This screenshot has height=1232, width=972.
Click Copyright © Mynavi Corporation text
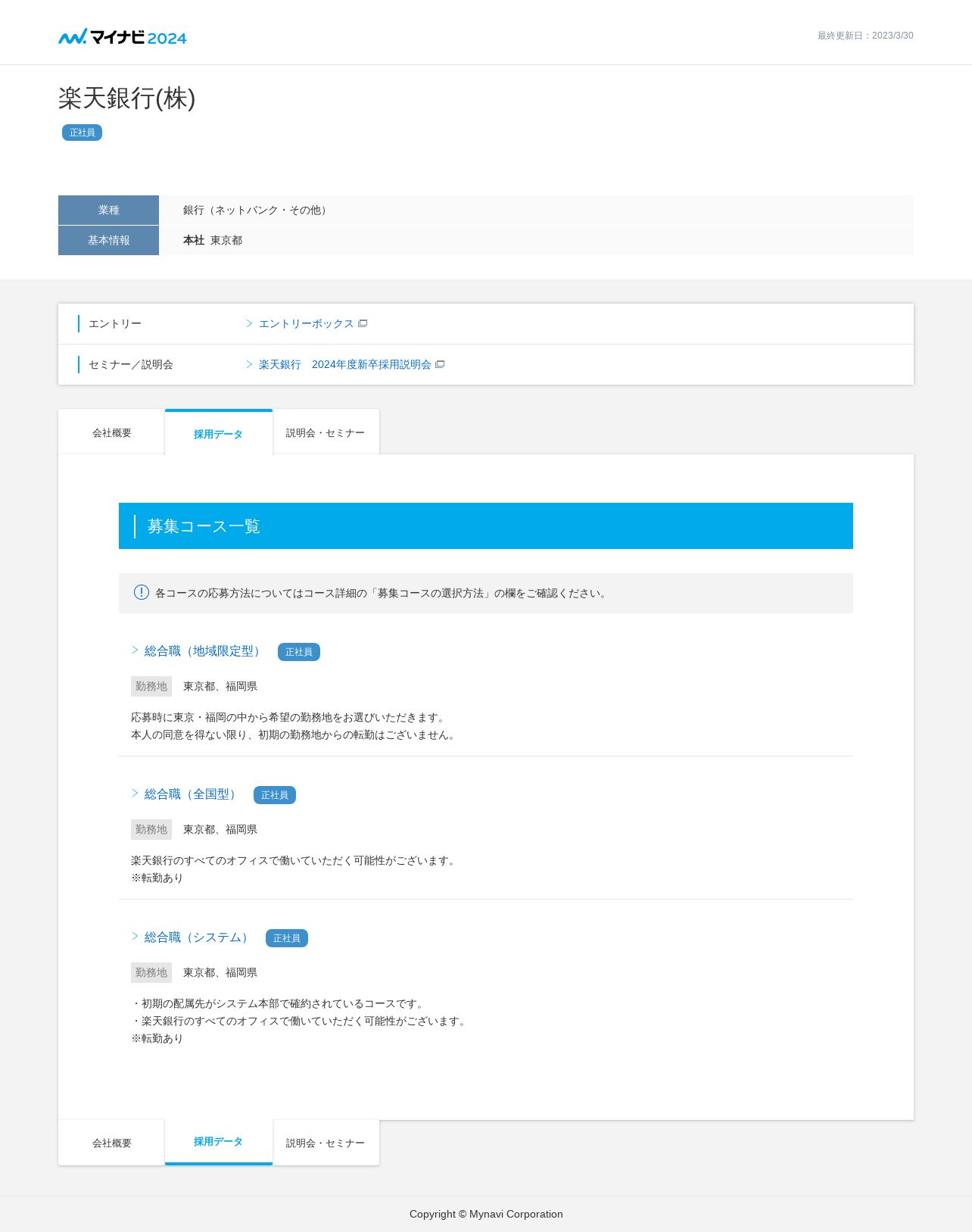tap(486, 1214)
